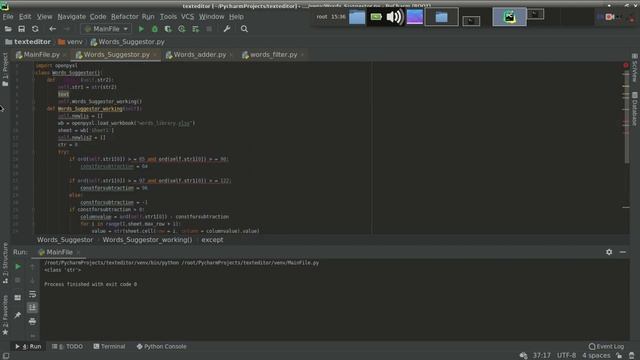Run with coverage shield icon
Image resolution: width=640 pixels, height=360 pixels.
(x=168, y=29)
